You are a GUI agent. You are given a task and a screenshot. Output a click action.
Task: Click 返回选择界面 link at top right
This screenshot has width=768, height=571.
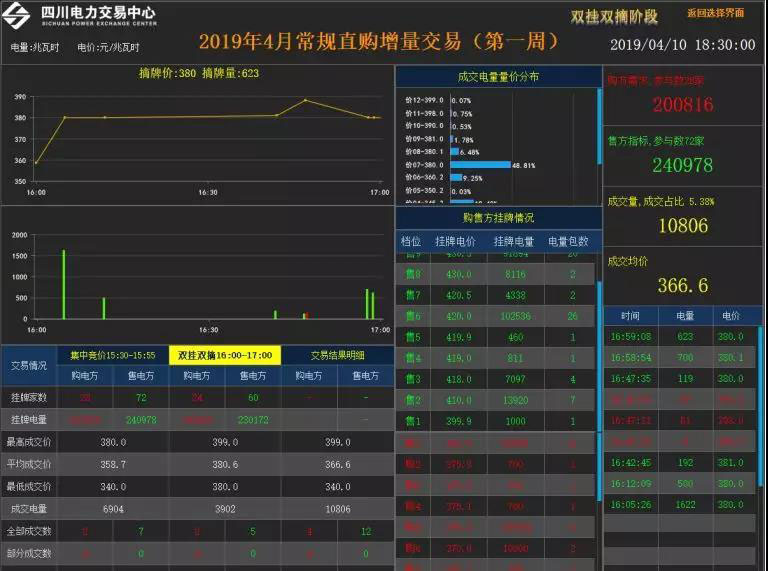point(715,14)
